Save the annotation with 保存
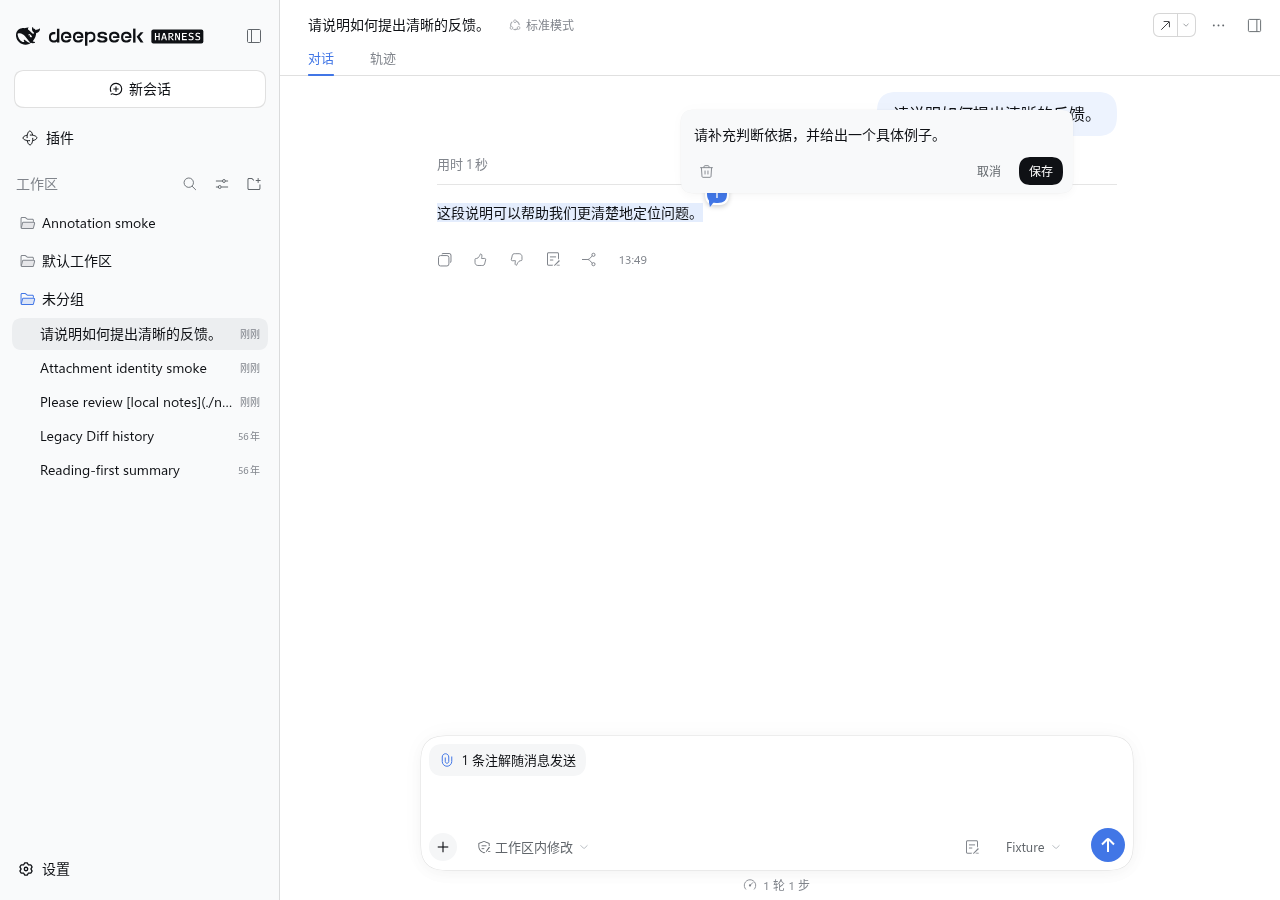Screen dimensions: 1280x900 point(1041,171)
